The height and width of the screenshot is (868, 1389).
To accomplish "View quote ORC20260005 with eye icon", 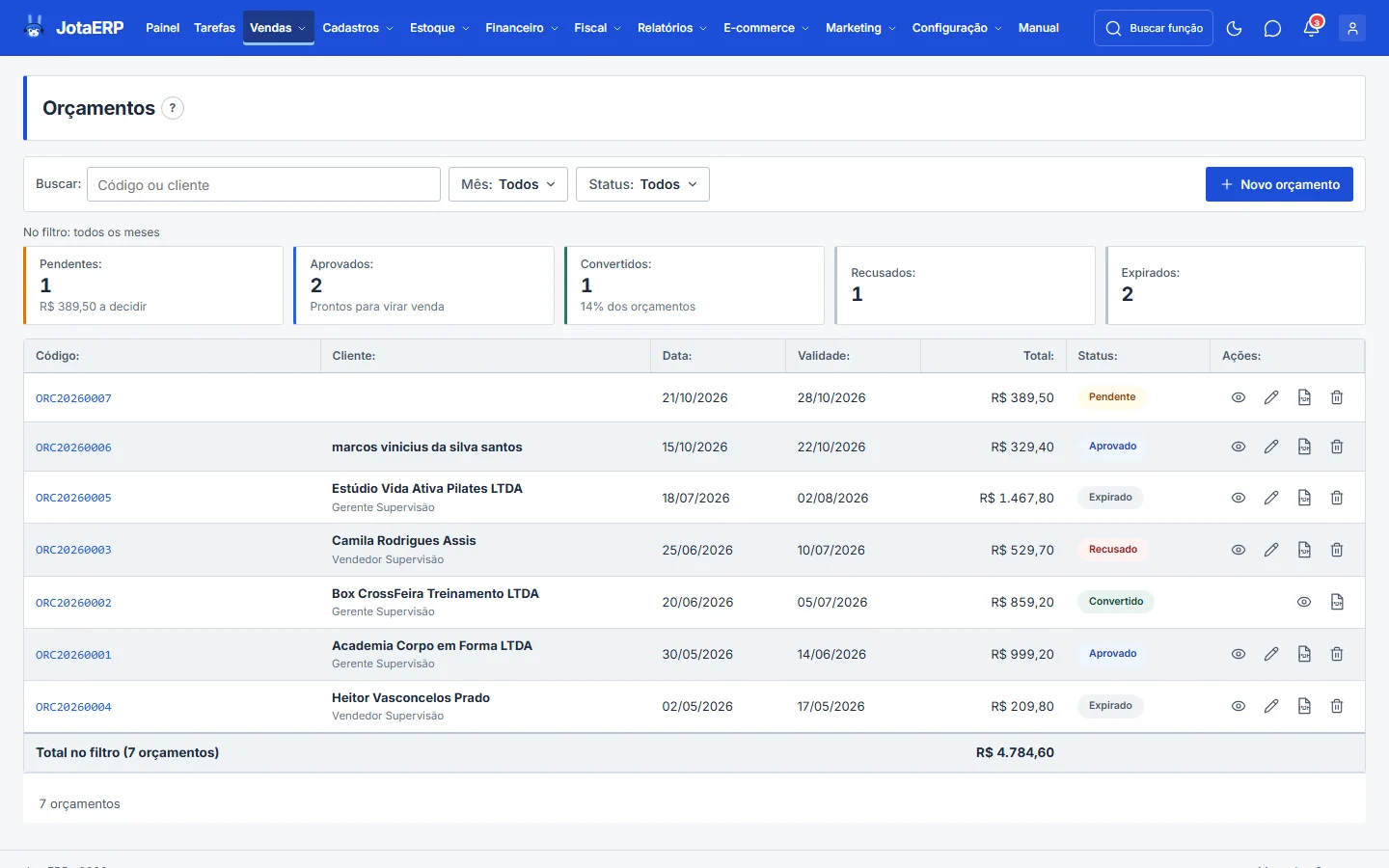I will 1239,498.
